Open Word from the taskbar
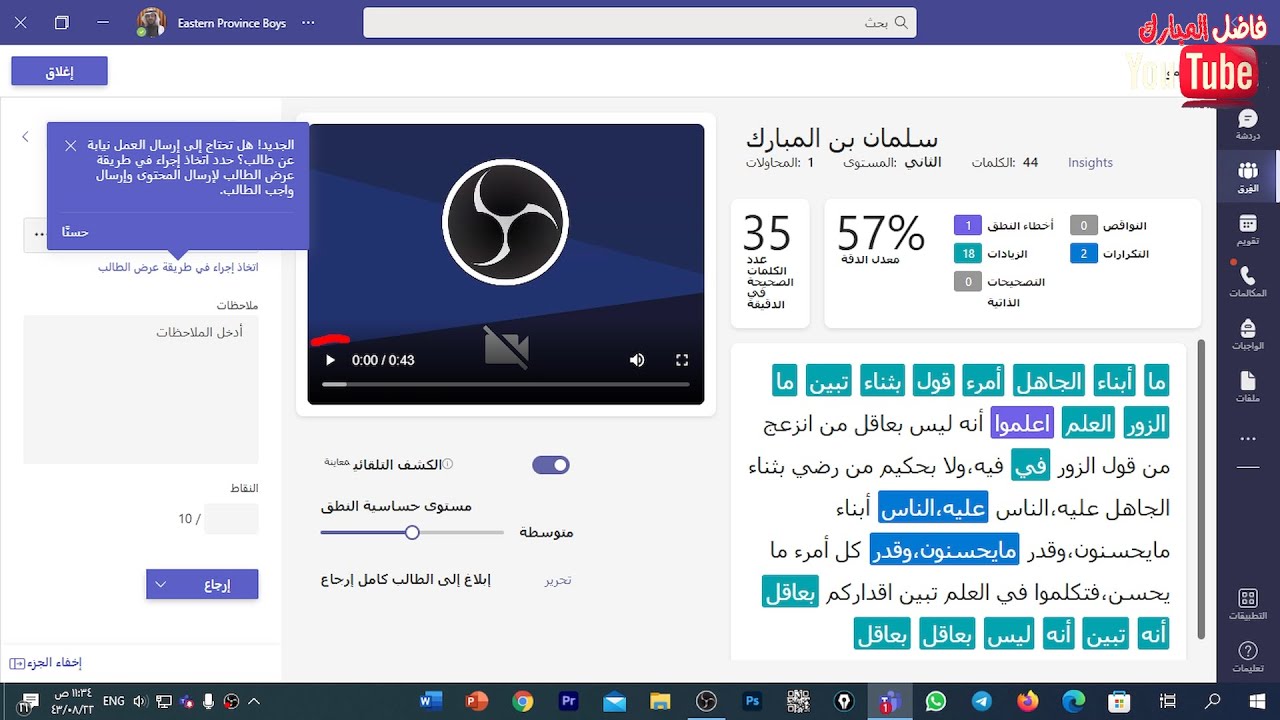Screen dimensions: 1280x720 click(431, 701)
